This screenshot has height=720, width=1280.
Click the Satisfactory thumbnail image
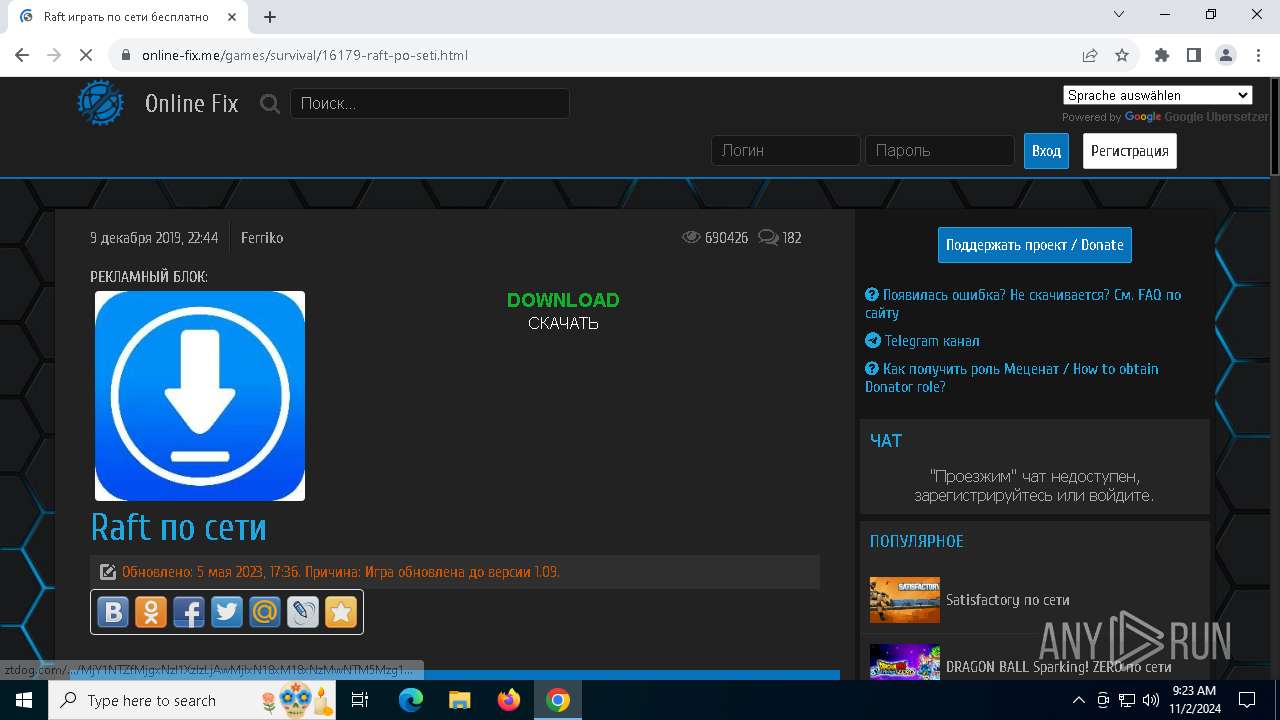(x=905, y=600)
